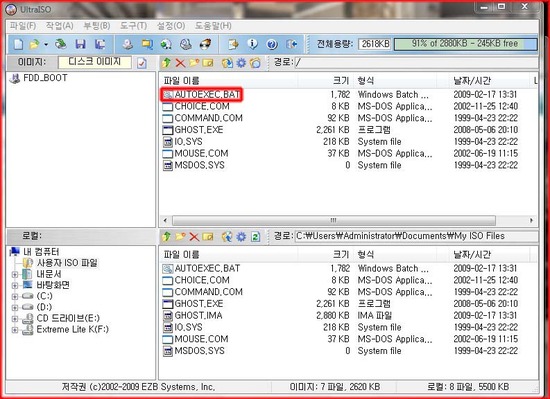
Task: Click the Extract icon in image pane toolbar
Action: 227,63
